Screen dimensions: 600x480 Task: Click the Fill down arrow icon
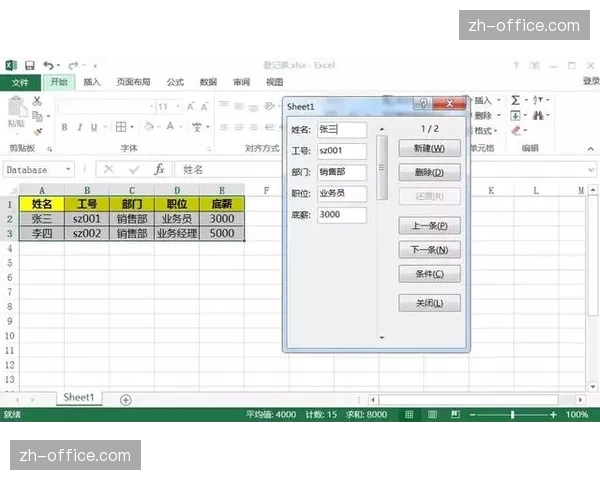515,115
